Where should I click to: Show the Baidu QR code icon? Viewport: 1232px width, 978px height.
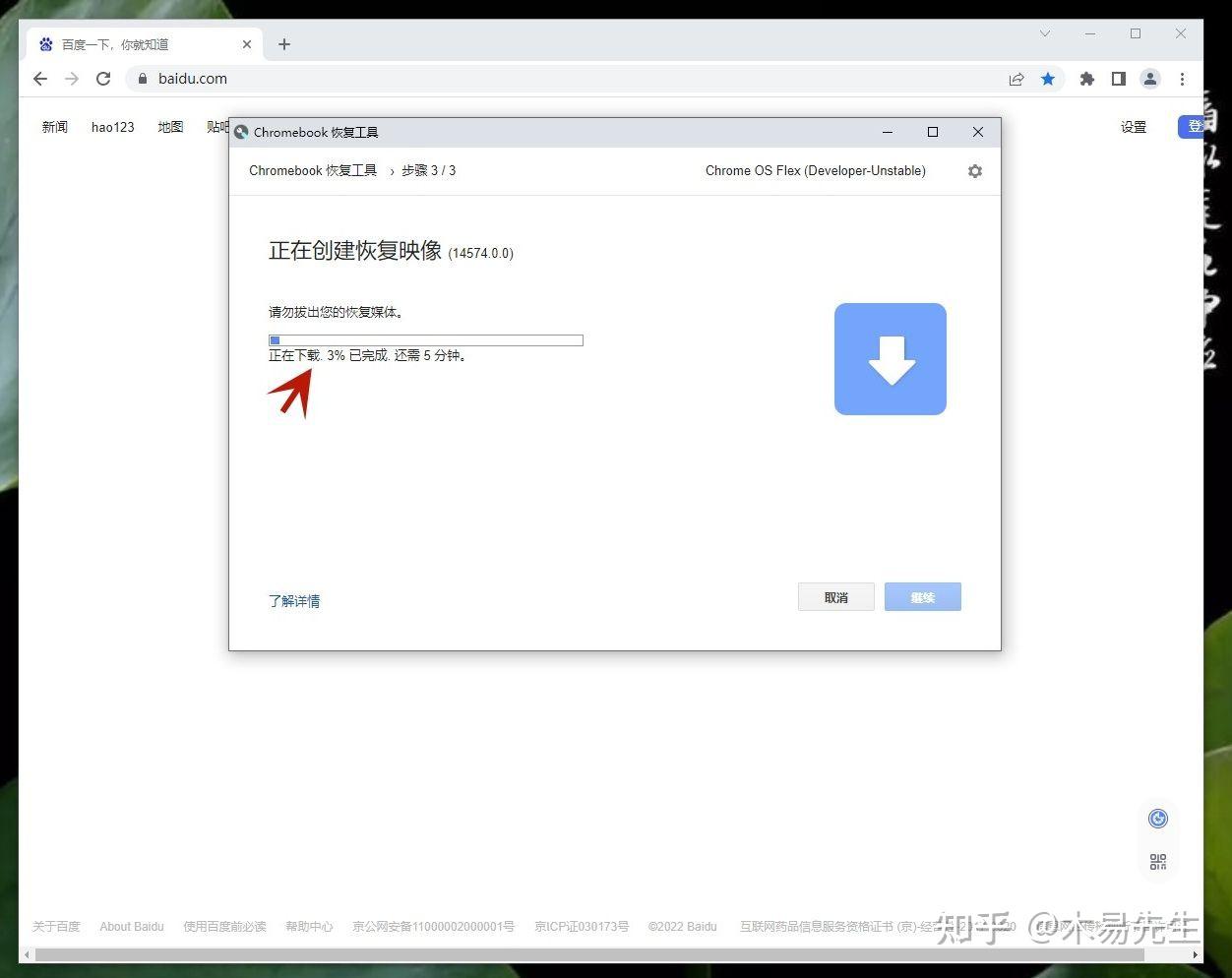coord(1158,862)
